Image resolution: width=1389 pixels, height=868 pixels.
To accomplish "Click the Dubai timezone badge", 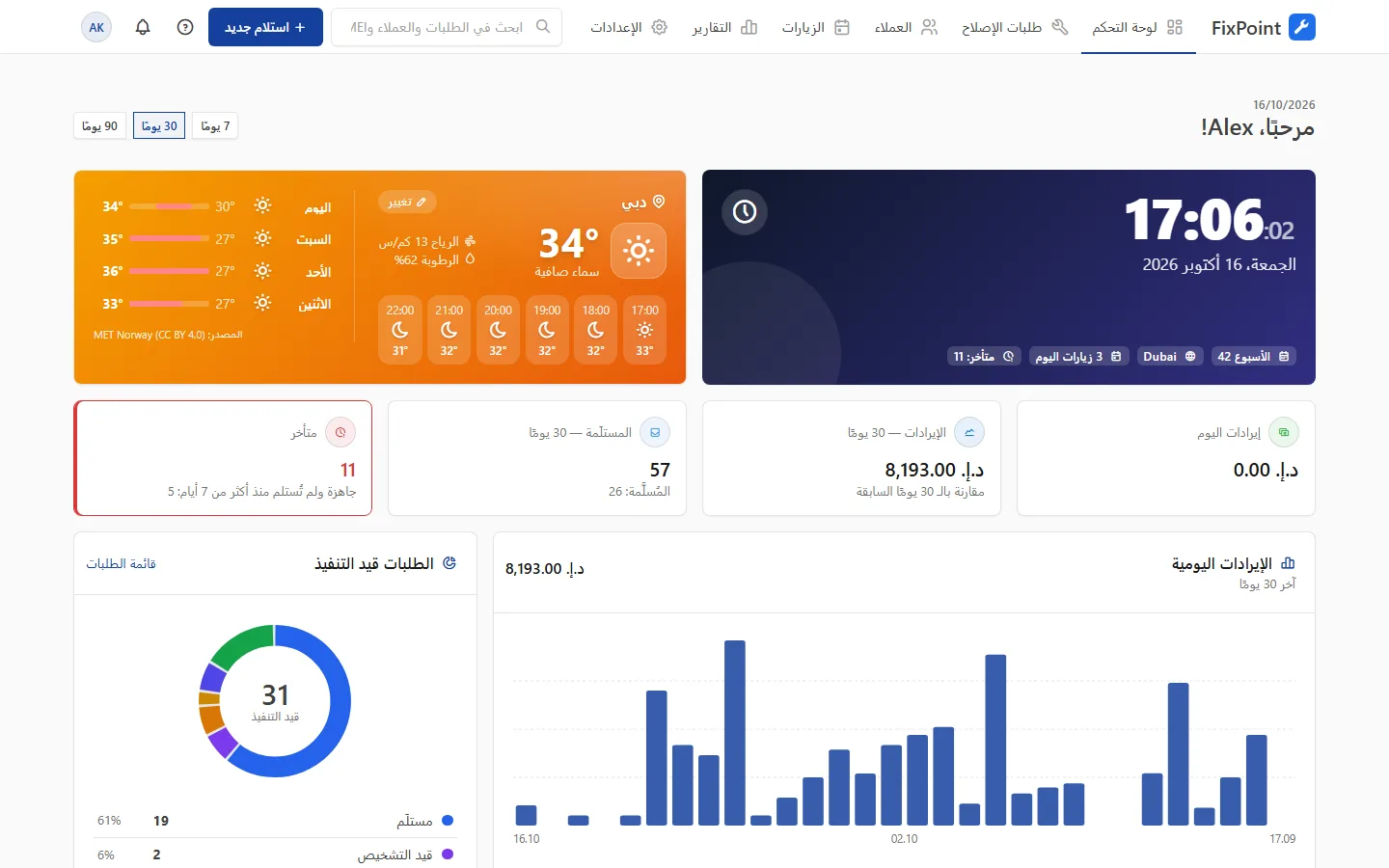I will (x=1169, y=356).
